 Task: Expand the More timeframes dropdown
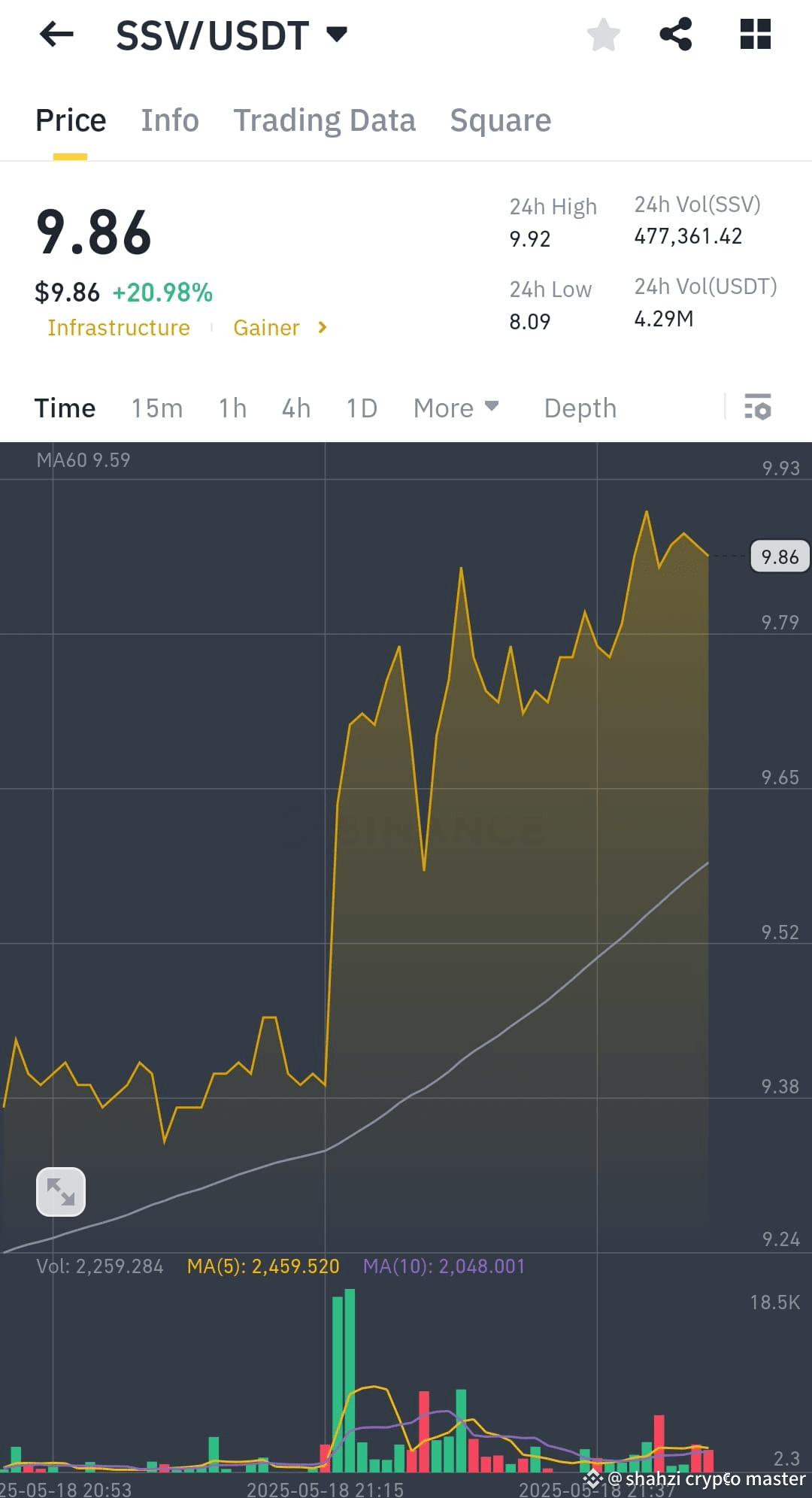455,408
